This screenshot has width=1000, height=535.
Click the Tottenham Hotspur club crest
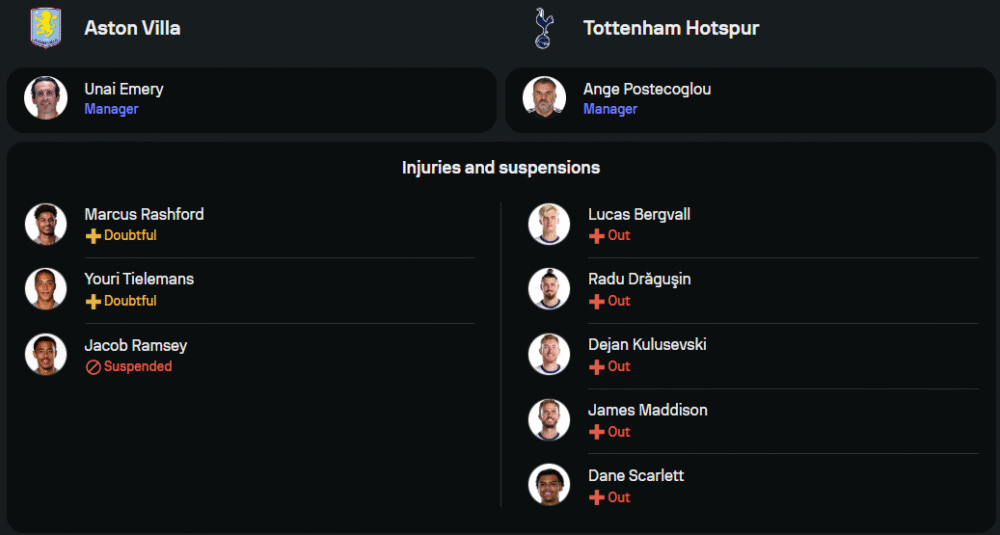pos(544,28)
